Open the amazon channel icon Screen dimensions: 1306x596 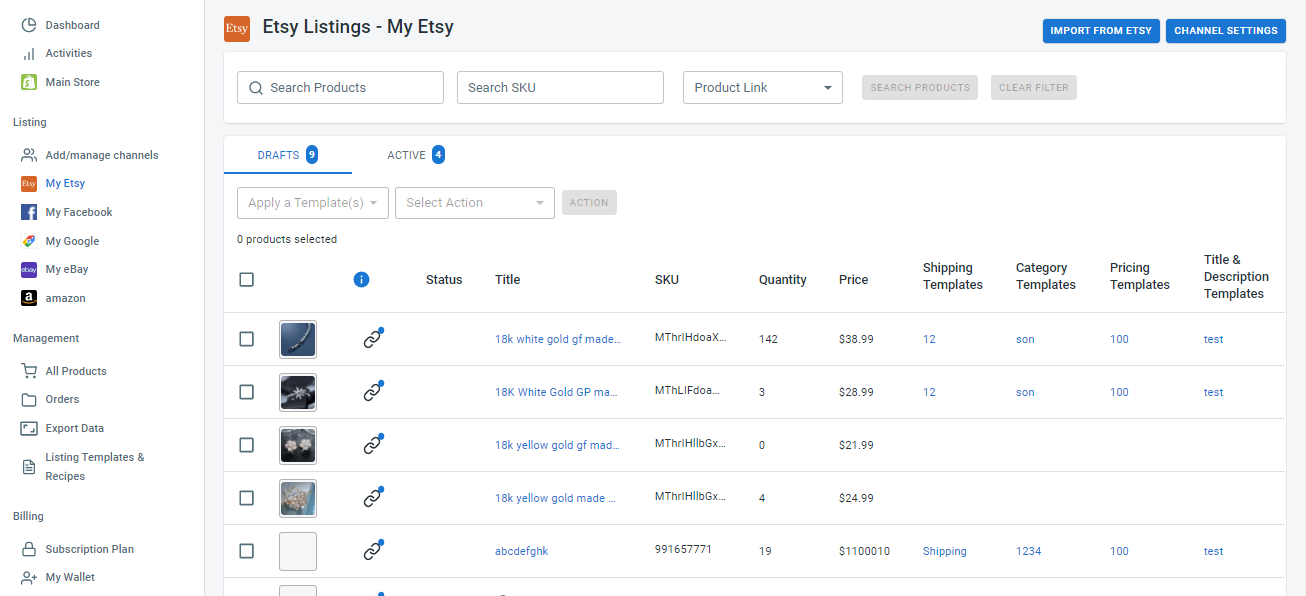(x=29, y=298)
